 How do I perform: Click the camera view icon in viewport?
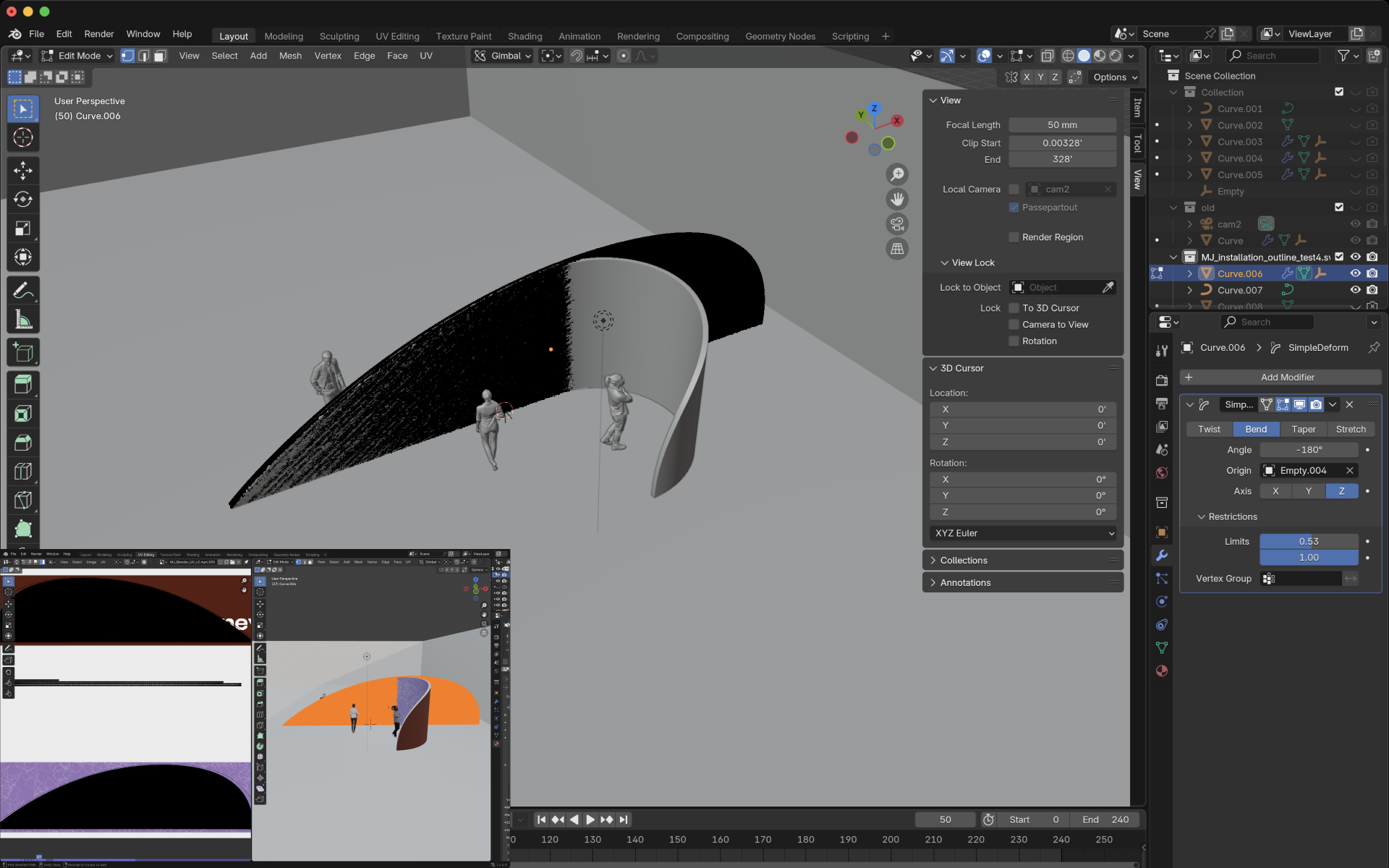897,224
